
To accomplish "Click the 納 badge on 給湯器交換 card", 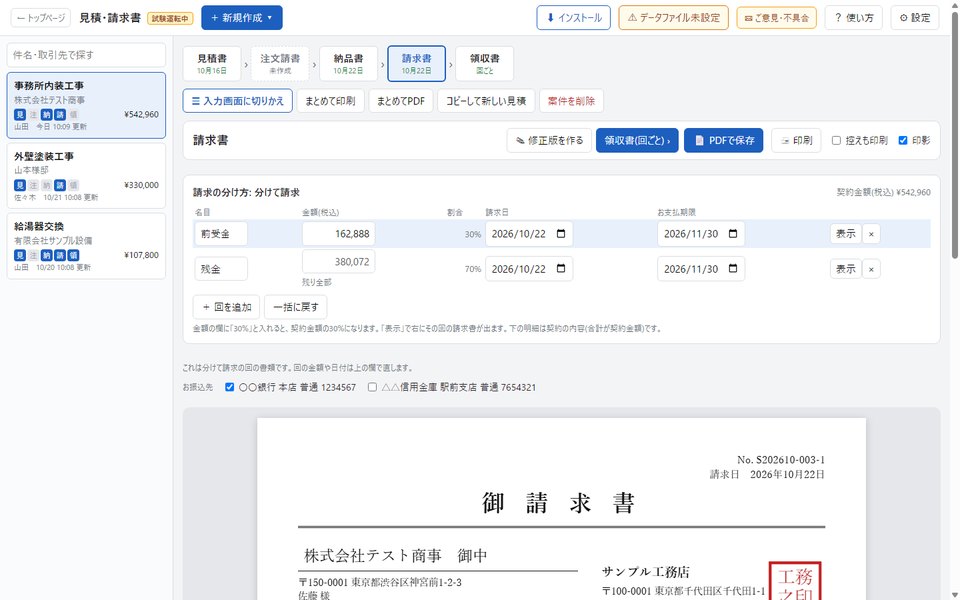I will pos(47,255).
